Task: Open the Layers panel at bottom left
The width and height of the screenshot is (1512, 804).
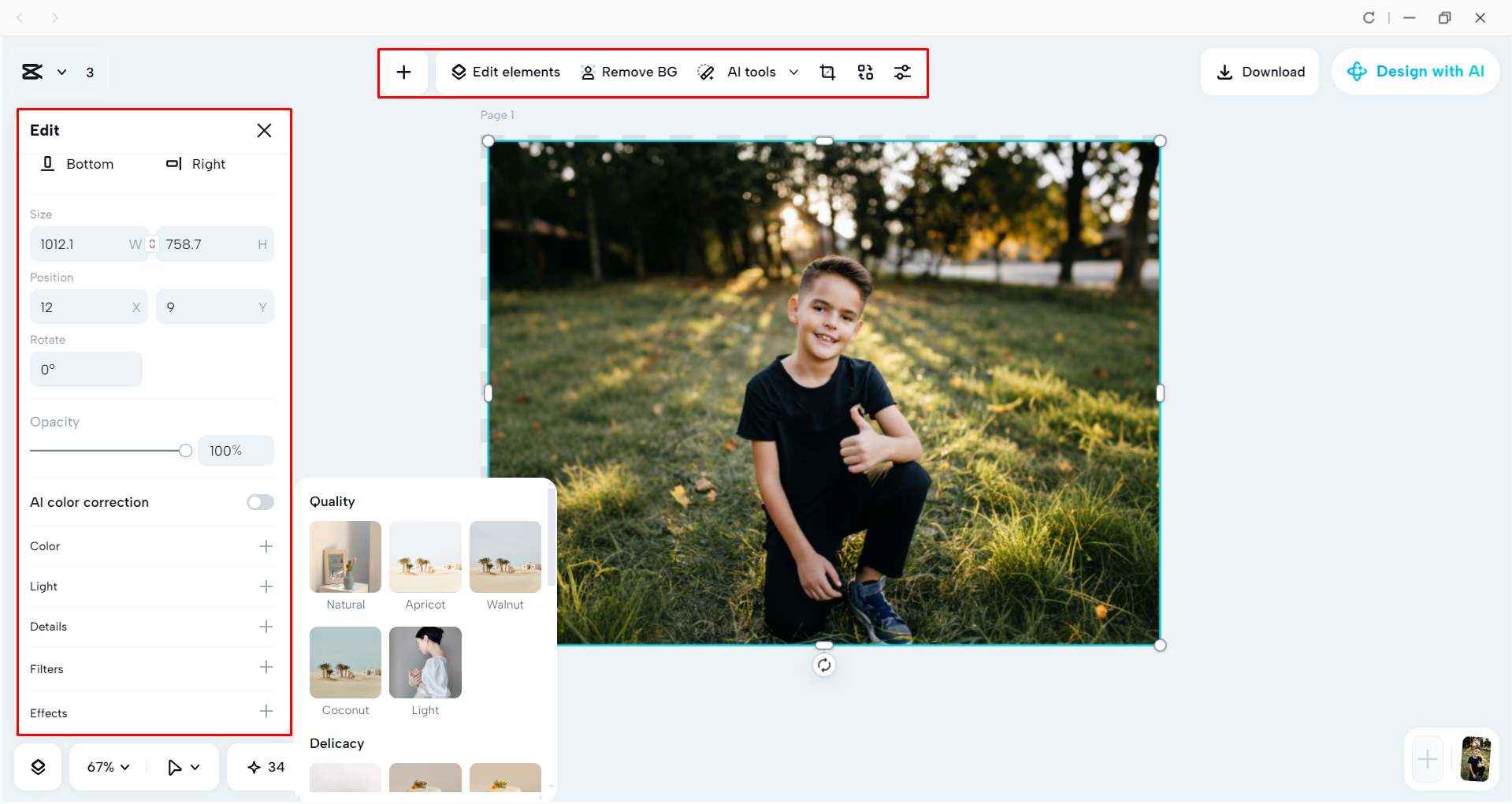Action: 37,765
